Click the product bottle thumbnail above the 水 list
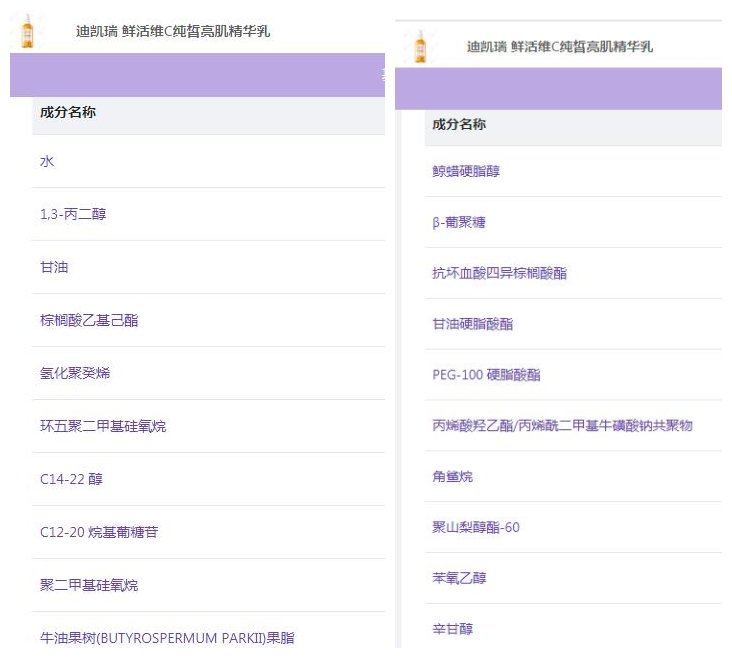 27,31
